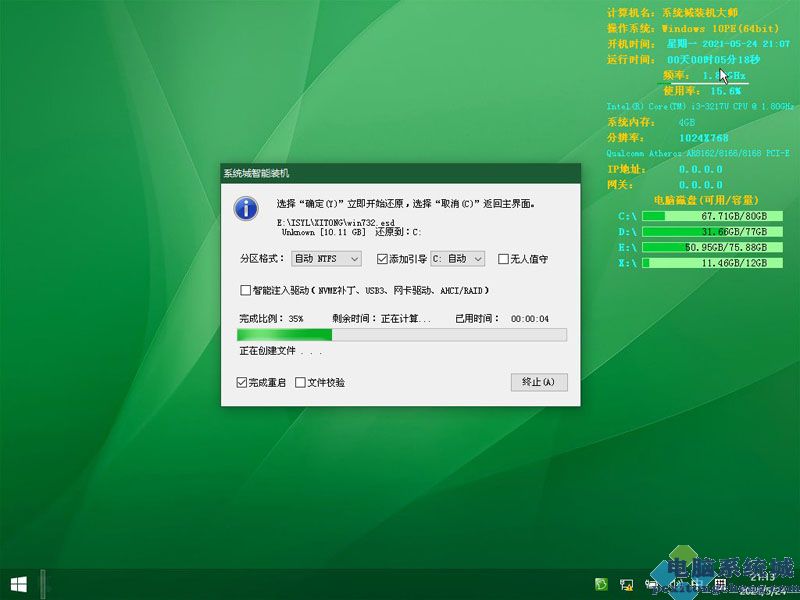
Task: Click the 操作系统 Windows 10PE text
Action: [x=693, y=29]
